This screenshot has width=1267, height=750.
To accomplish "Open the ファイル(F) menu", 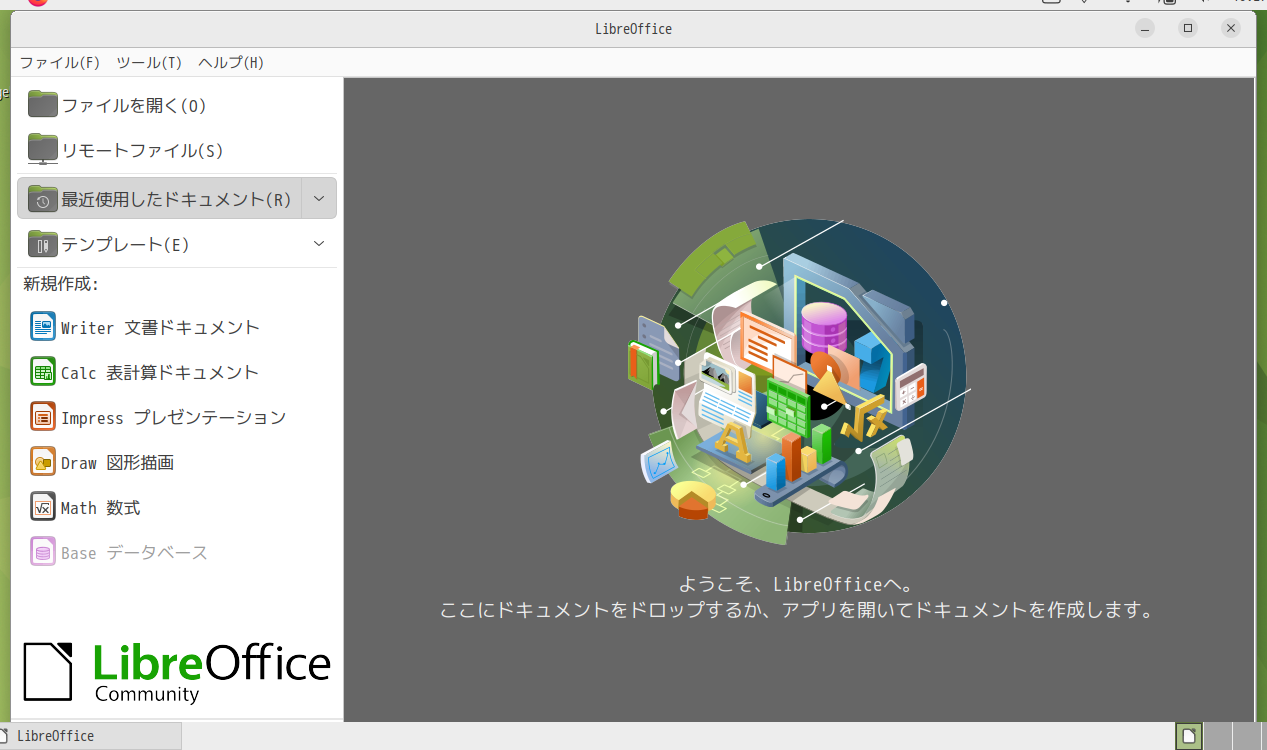I will tap(60, 62).
